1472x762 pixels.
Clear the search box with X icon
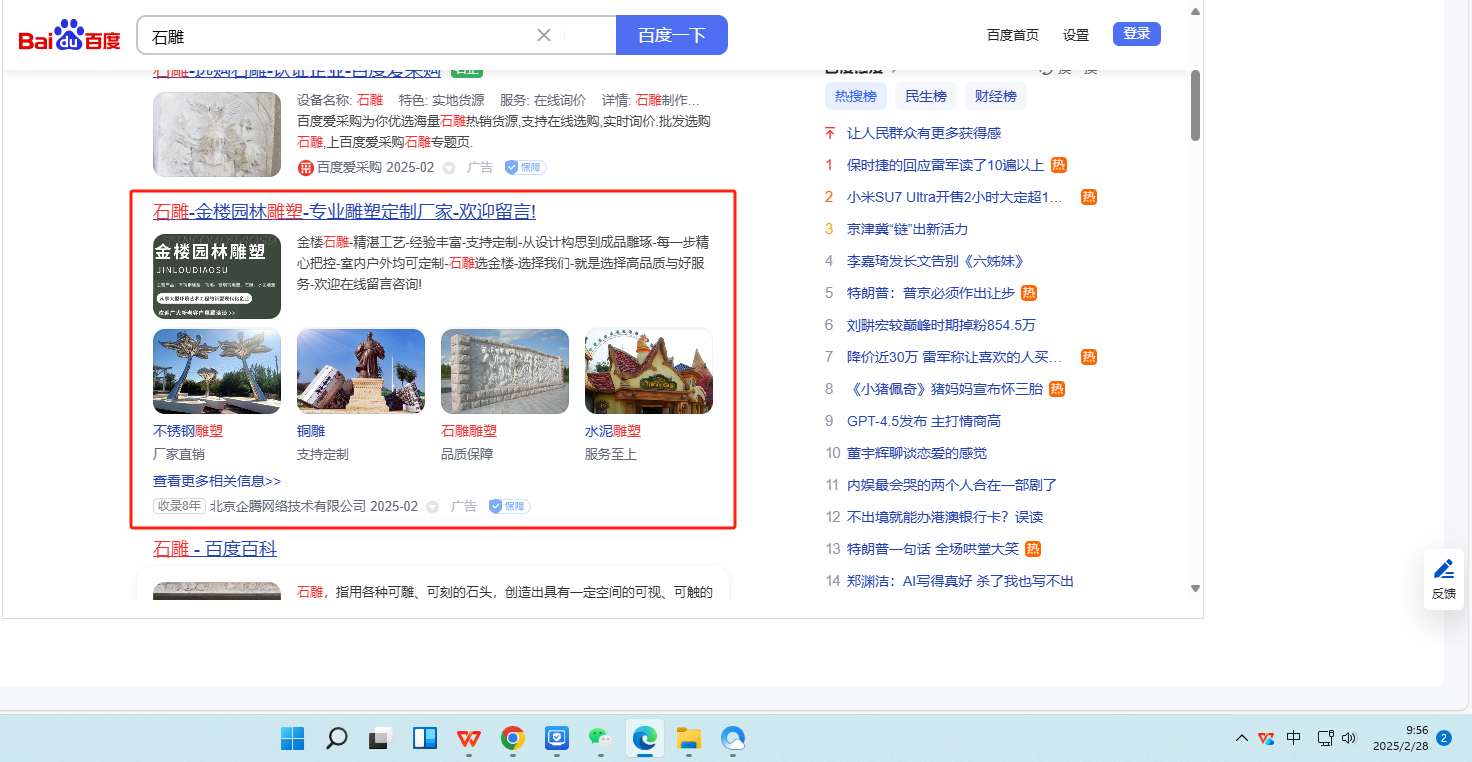click(x=544, y=35)
